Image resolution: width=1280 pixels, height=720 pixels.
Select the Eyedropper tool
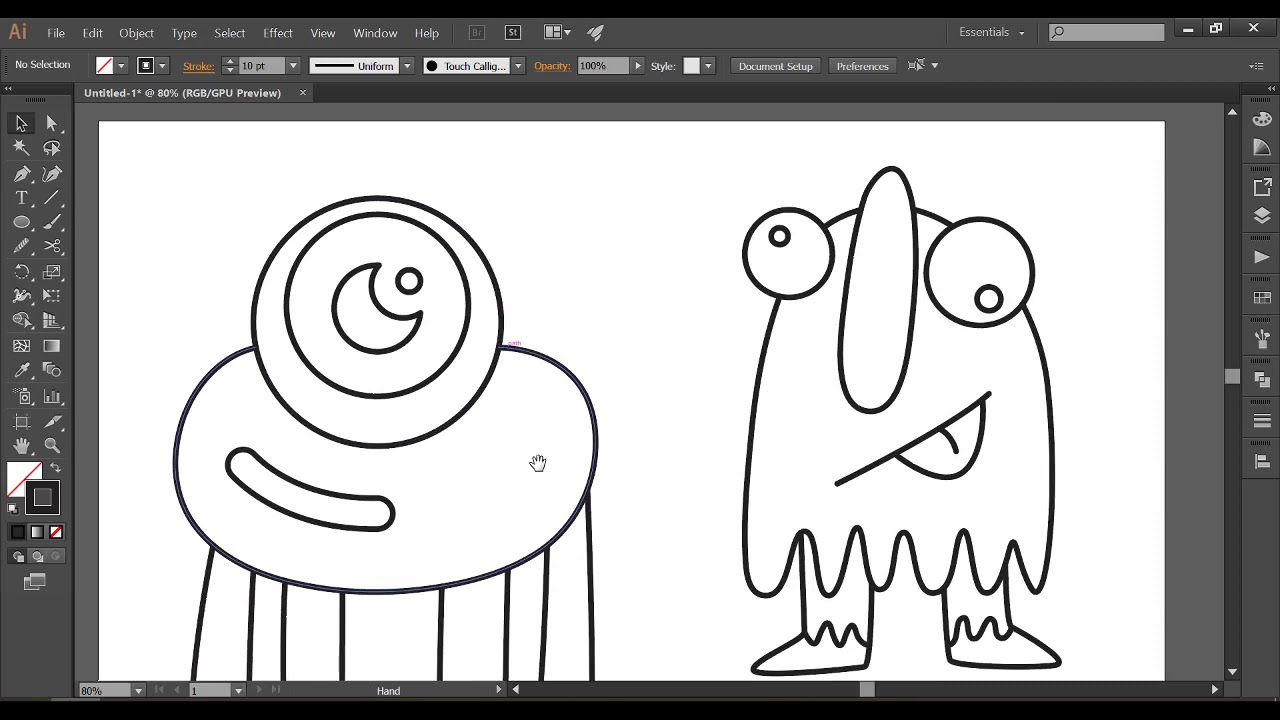pyautogui.click(x=21, y=371)
